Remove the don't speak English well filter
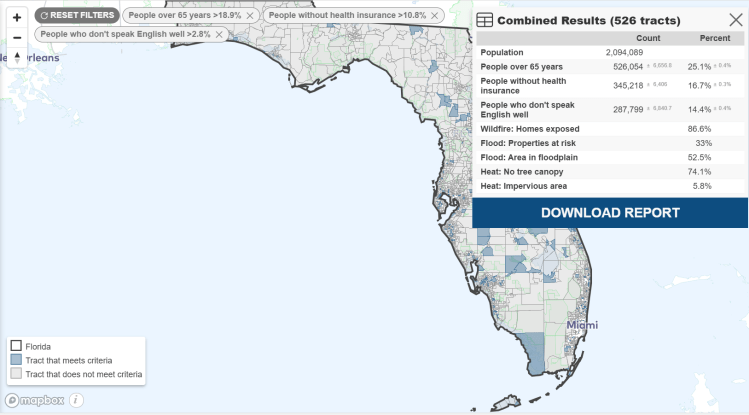Image resolution: width=749 pixels, height=415 pixels. coord(219,34)
